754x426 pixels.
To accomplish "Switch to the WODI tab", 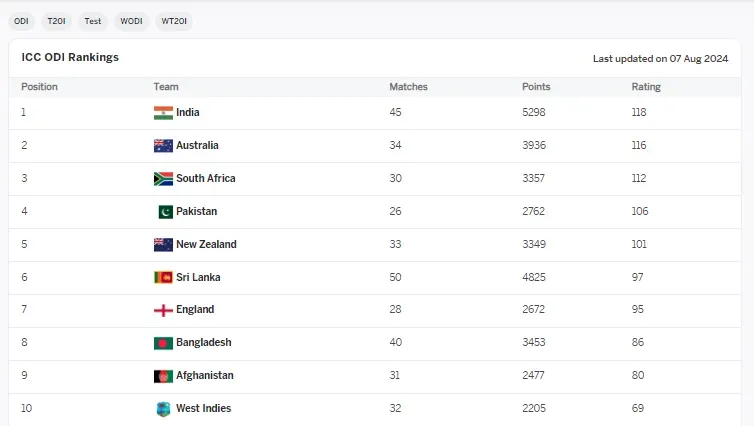I will tap(131, 21).
